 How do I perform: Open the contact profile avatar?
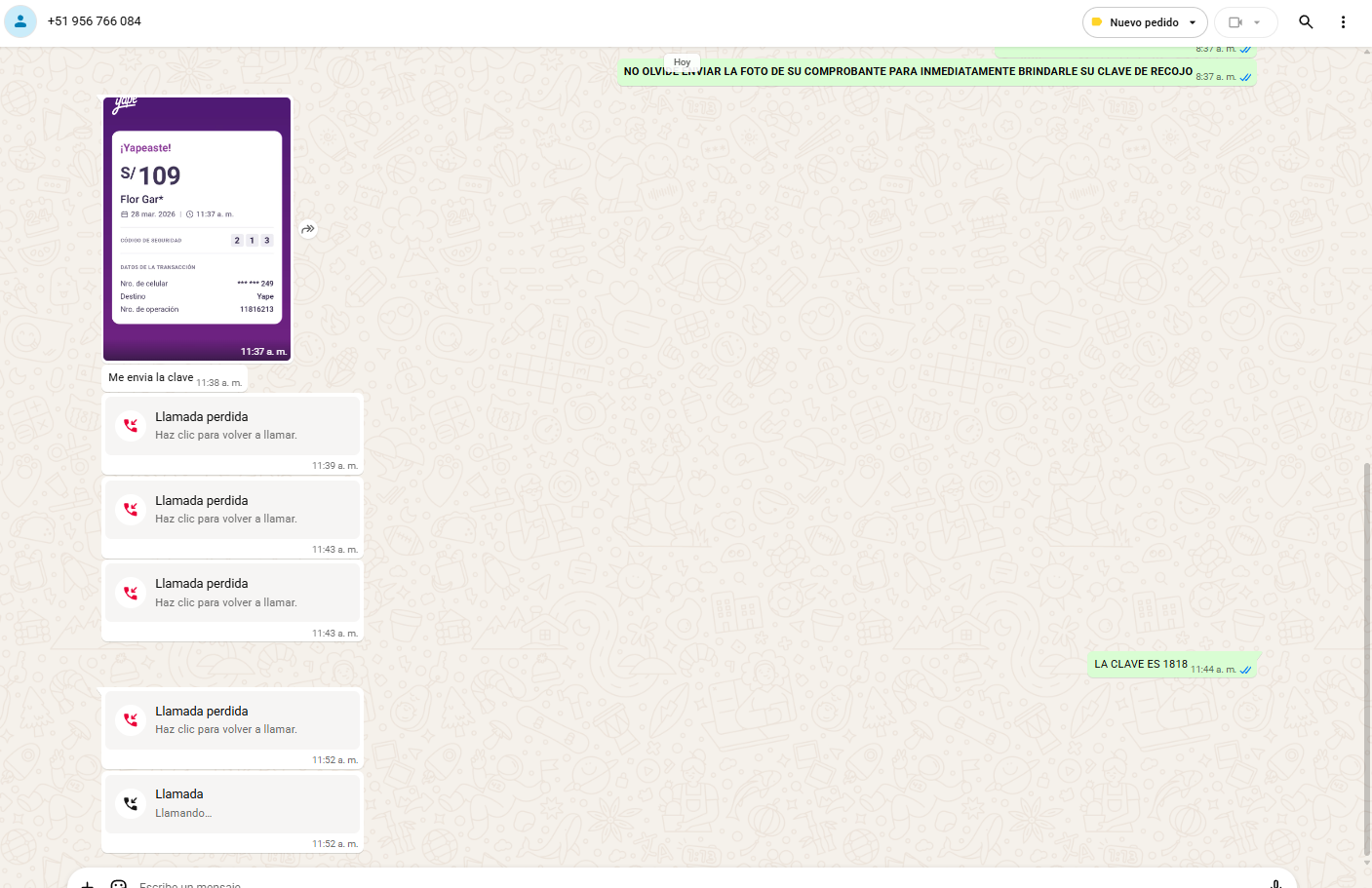pos(20,21)
